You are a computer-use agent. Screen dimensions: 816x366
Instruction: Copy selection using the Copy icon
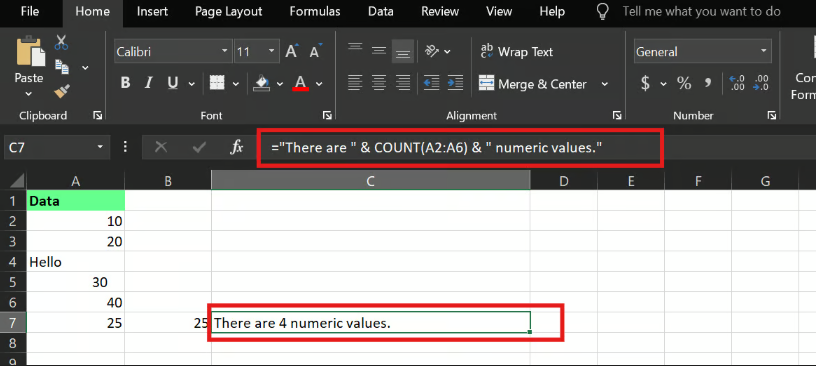coord(62,66)
